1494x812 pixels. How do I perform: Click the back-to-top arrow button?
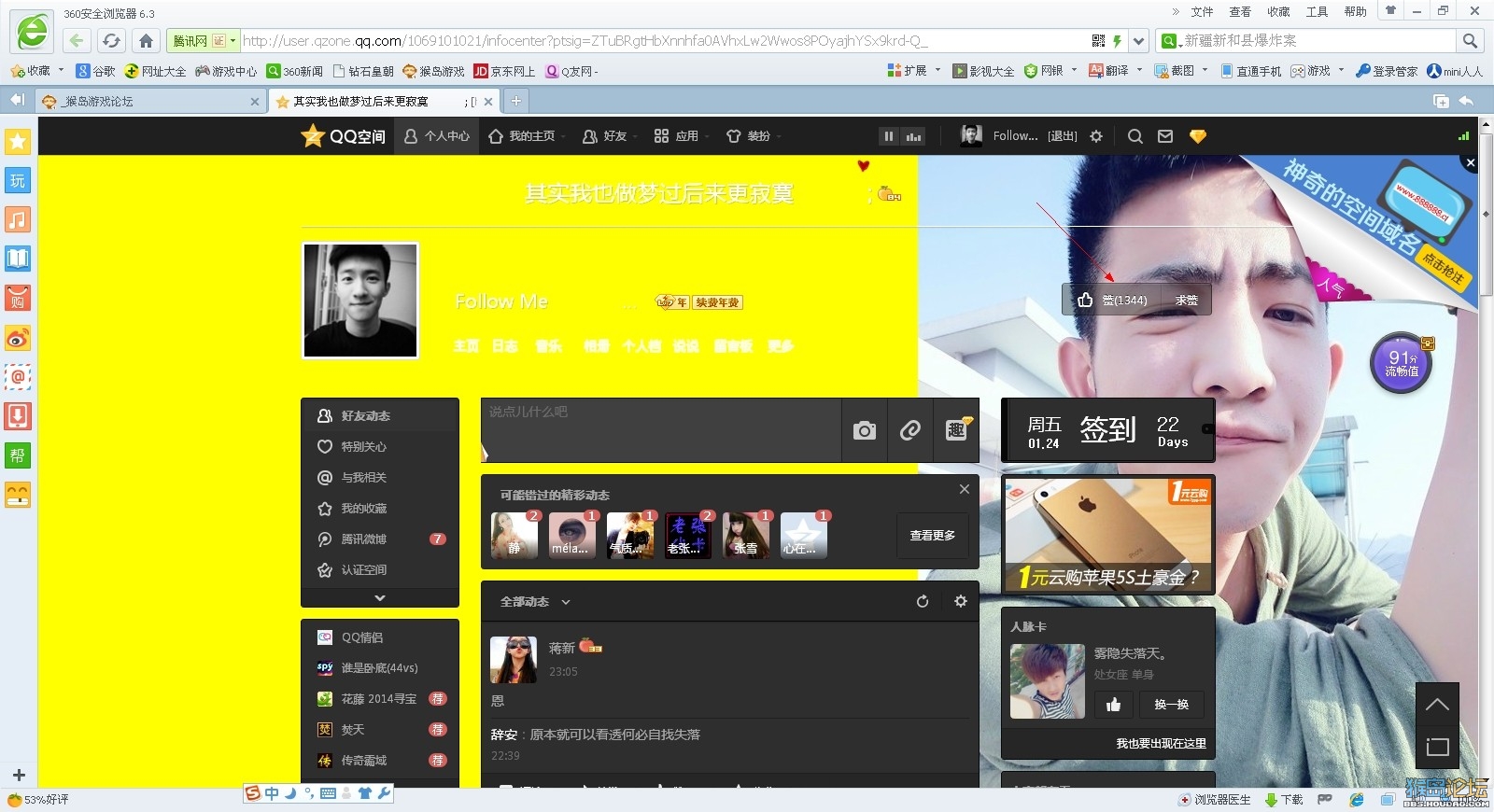tap(1437, 705)
